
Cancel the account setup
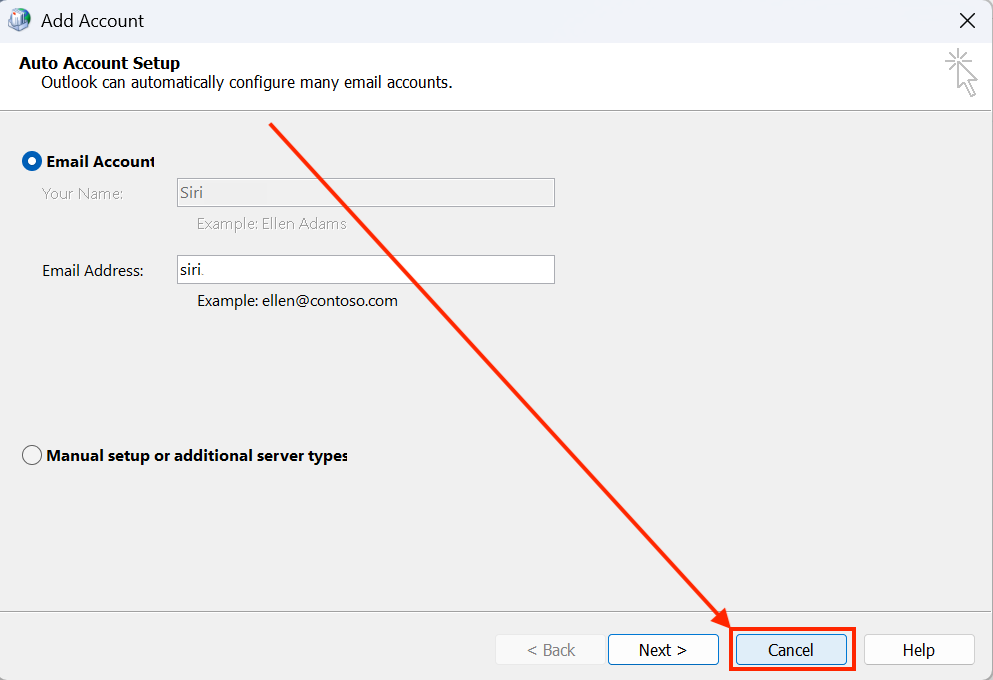point(791,649)
